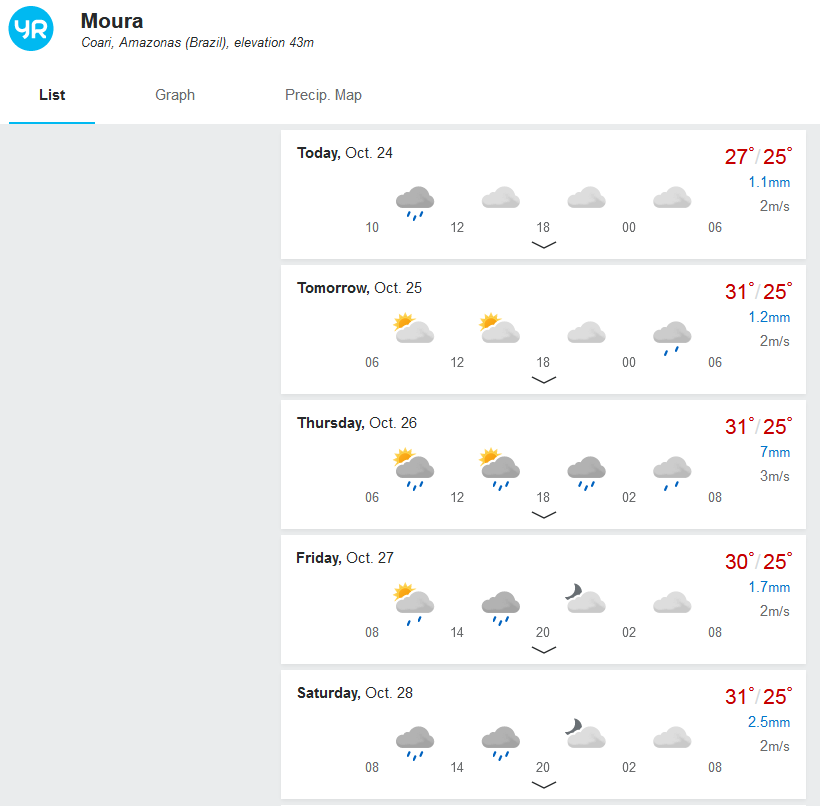Click Friday's 1.7mm precipitation value
This screenshot has height=806, width=820.
769,587
